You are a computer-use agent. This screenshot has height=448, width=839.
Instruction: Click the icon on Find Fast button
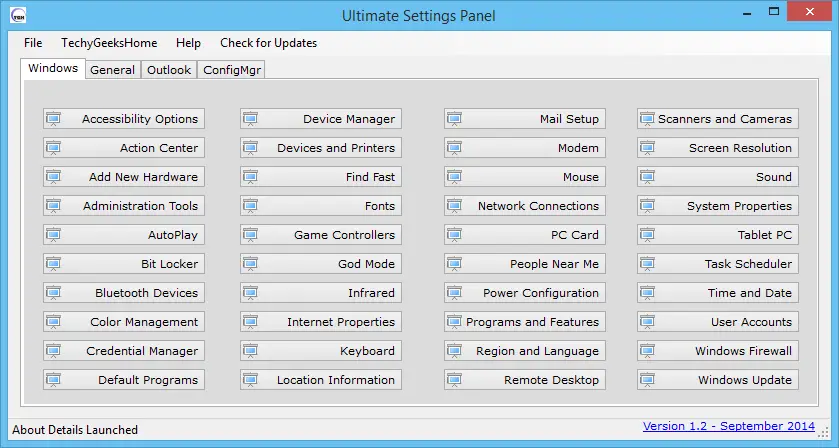point(250,177)
